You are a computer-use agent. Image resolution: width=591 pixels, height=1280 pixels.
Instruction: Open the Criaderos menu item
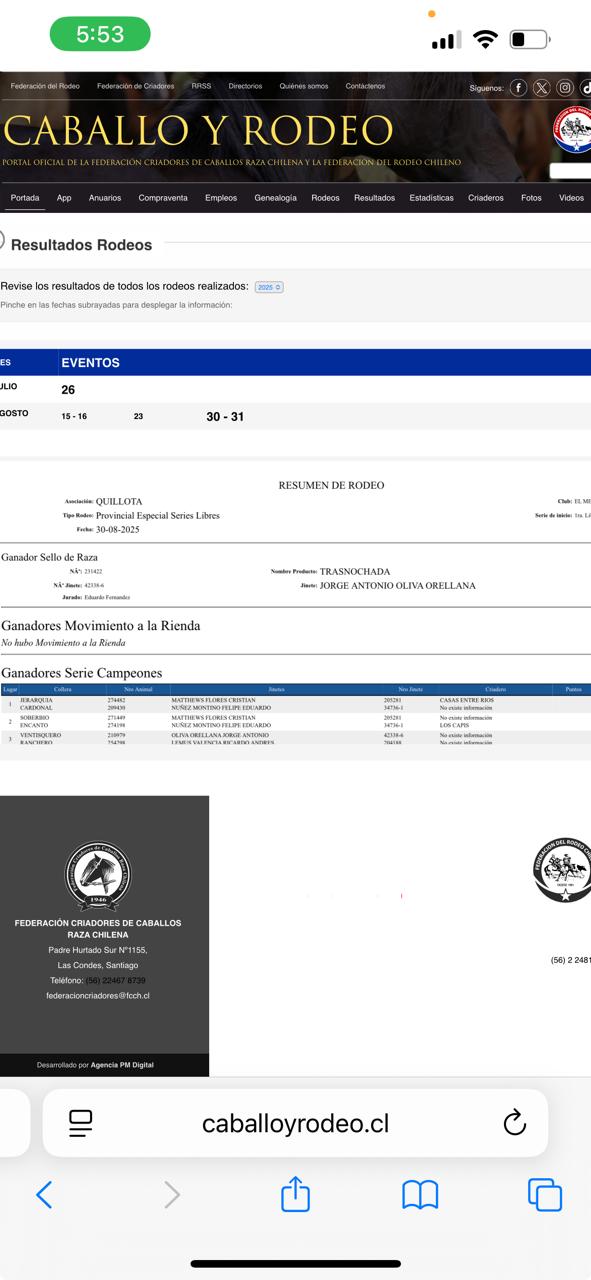coord(486,198)
